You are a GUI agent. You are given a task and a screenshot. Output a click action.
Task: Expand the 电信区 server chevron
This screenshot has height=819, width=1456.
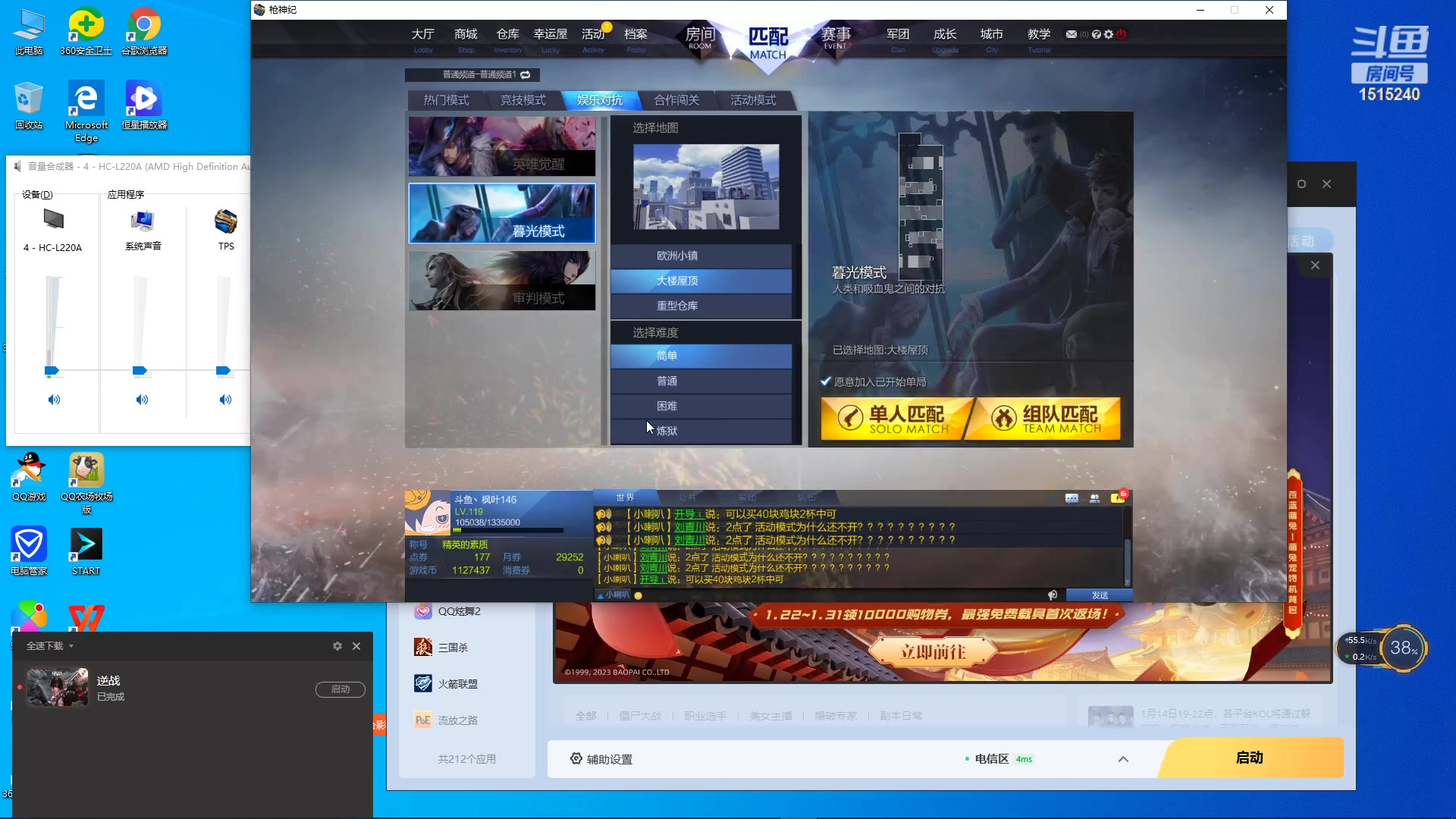point(1123,759)
